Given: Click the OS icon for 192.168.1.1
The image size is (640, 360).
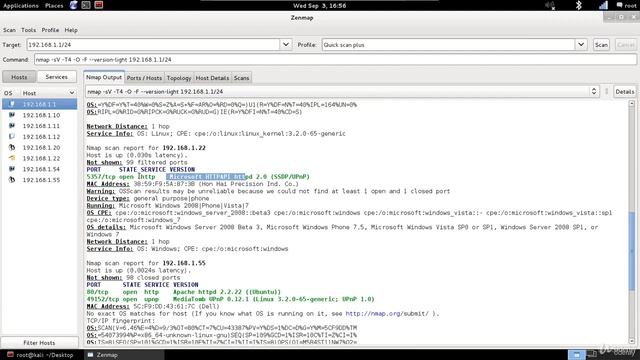Looking at the screenshot, I should point(12,104).
